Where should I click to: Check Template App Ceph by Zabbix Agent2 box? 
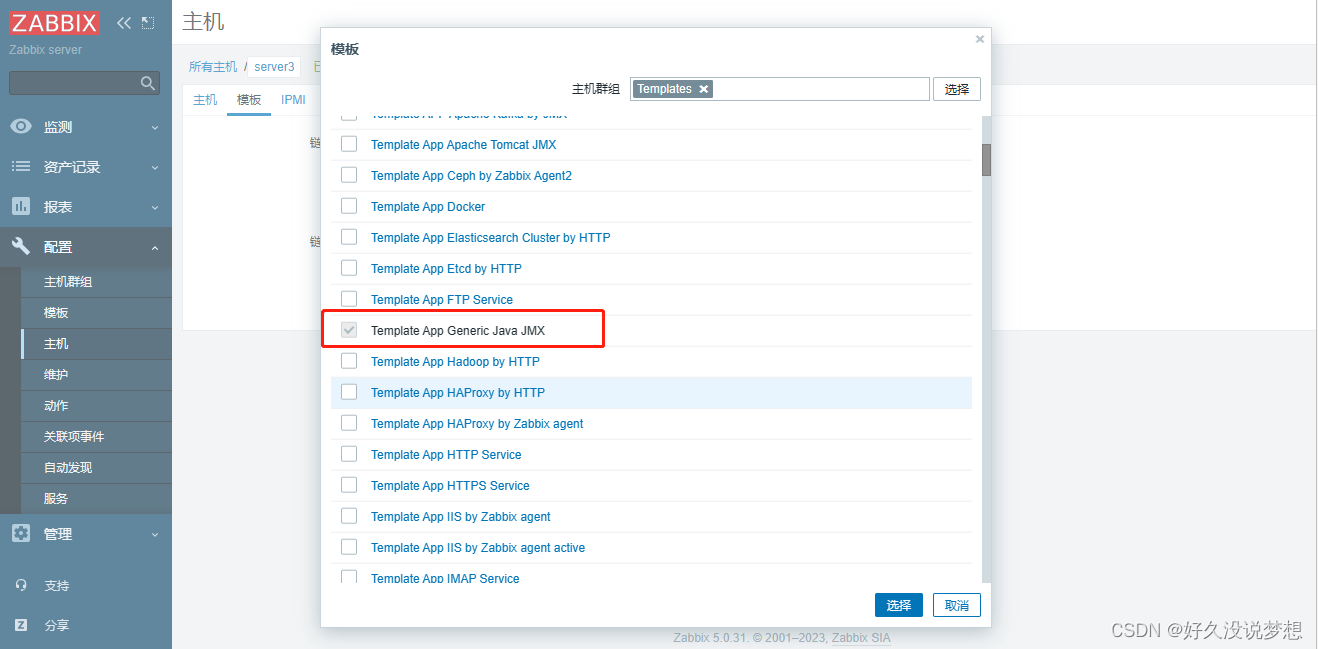tap(349, 175)
